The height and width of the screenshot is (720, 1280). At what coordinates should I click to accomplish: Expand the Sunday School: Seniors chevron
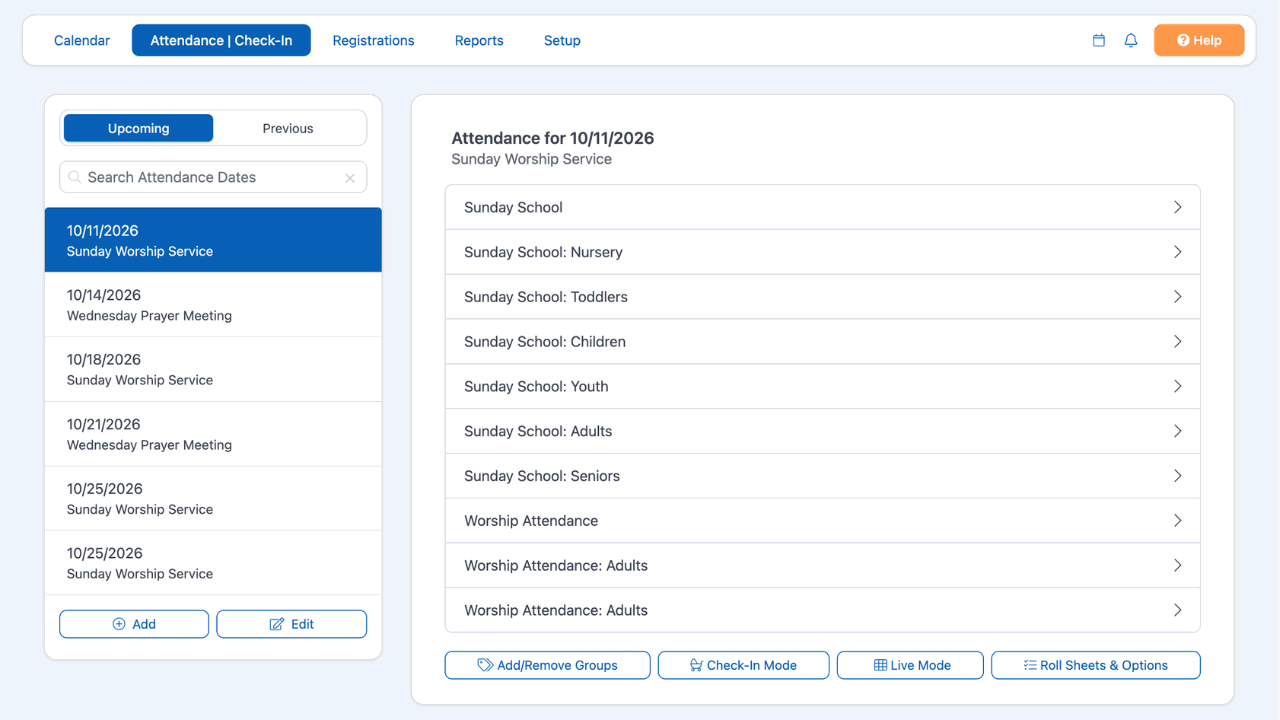pyautogui.click(x=1178, y=476)
